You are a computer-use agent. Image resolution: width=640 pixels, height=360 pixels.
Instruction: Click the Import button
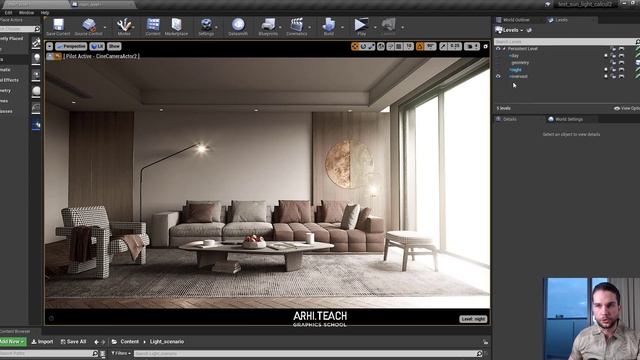click(42, 342)
